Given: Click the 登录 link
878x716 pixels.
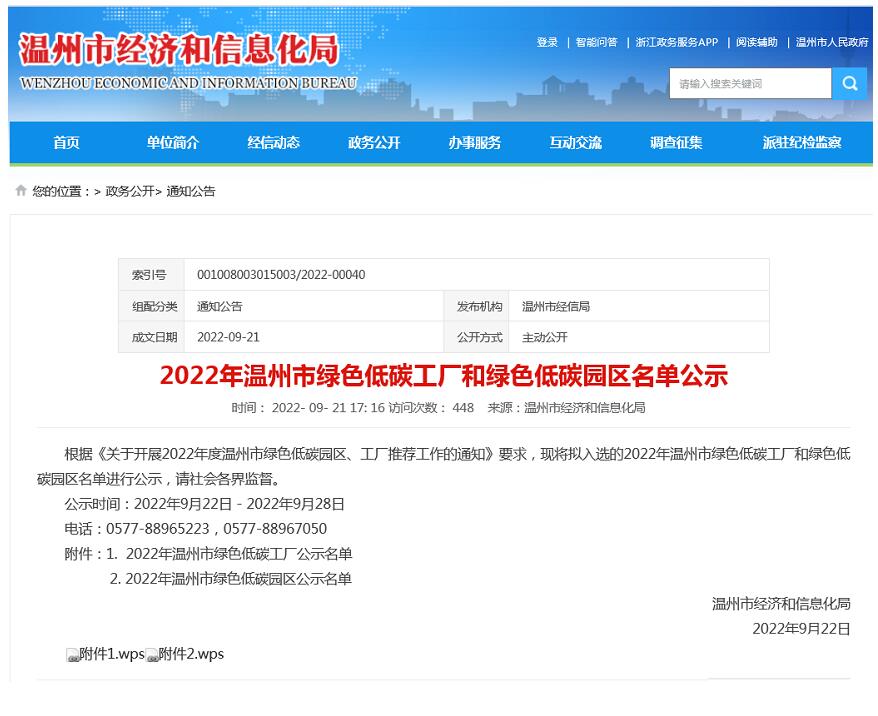Looking at the screenshot, I should point(547,43).
